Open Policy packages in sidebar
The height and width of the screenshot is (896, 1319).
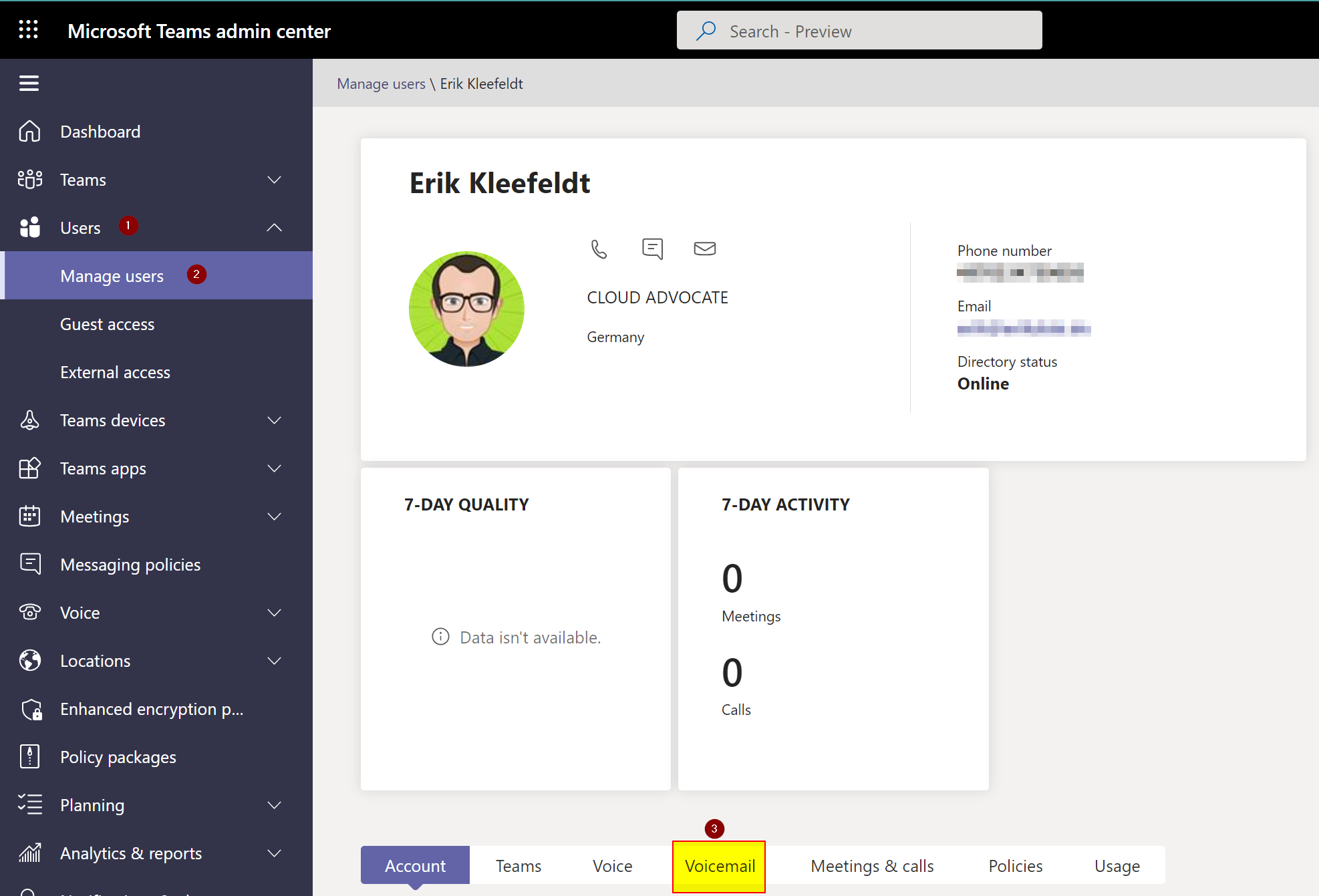pyautogui.click(x=118, y=757)
